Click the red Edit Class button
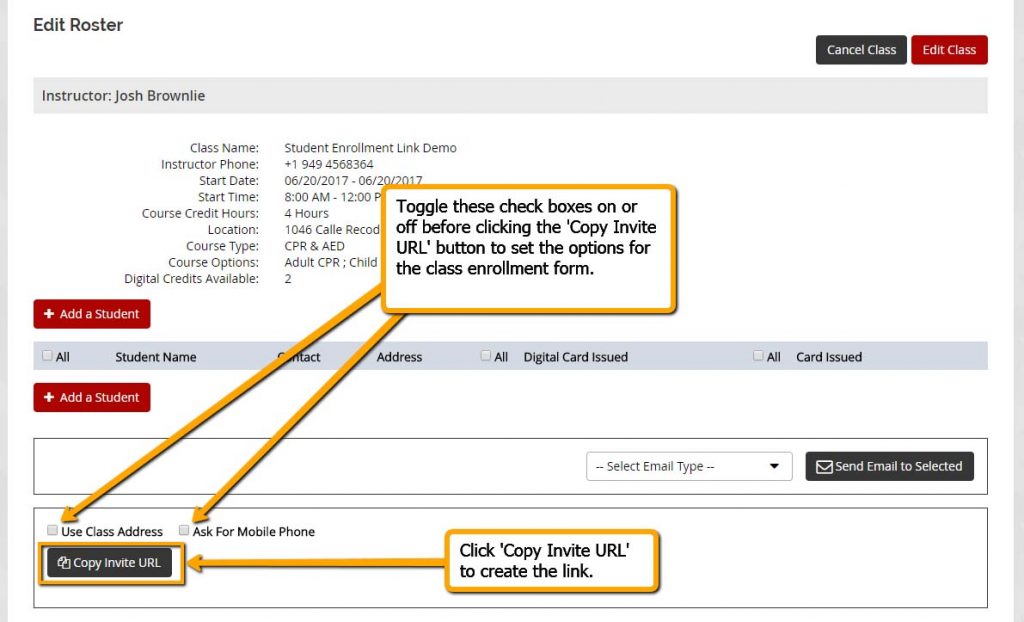This screenshot has height=622, width=1024. pos(949,50)
